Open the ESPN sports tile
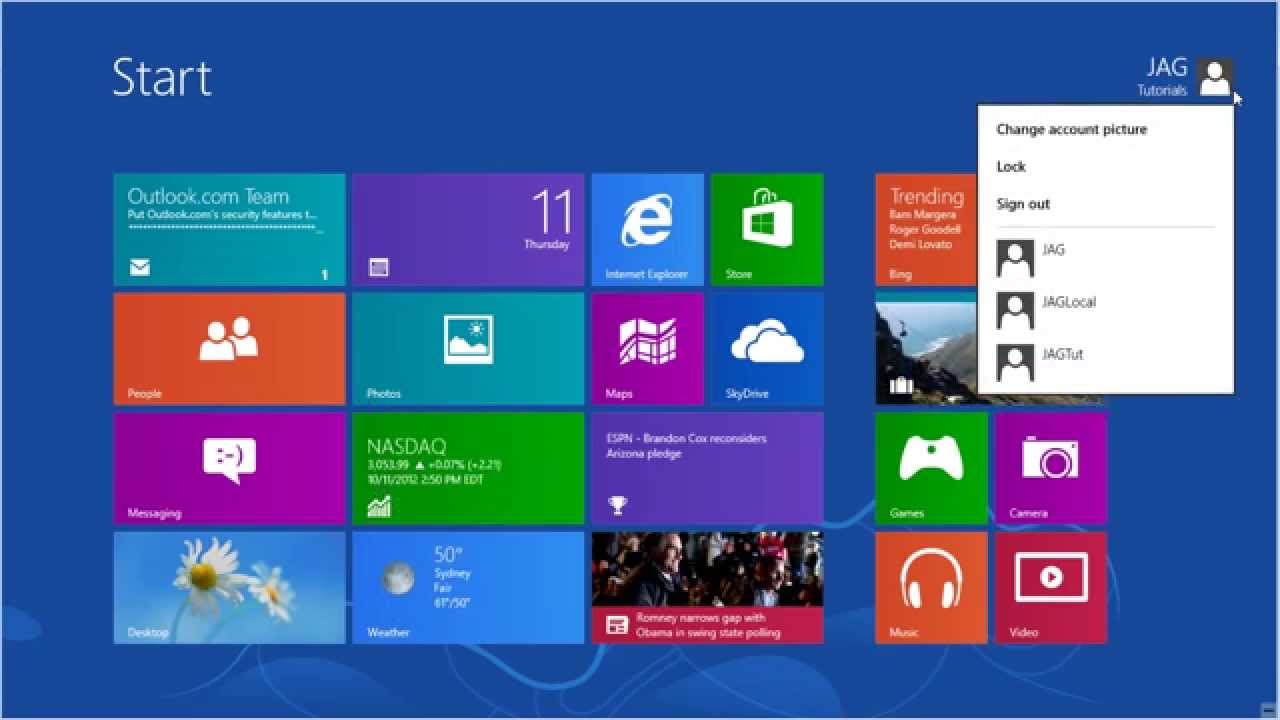This screenshot has height=720, width=1280. click(707, 468)
